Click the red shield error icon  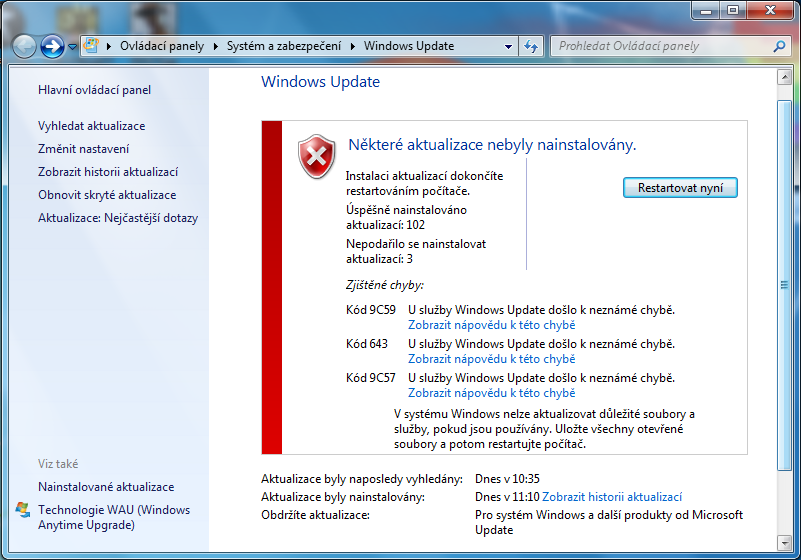[x=317, y=157]
